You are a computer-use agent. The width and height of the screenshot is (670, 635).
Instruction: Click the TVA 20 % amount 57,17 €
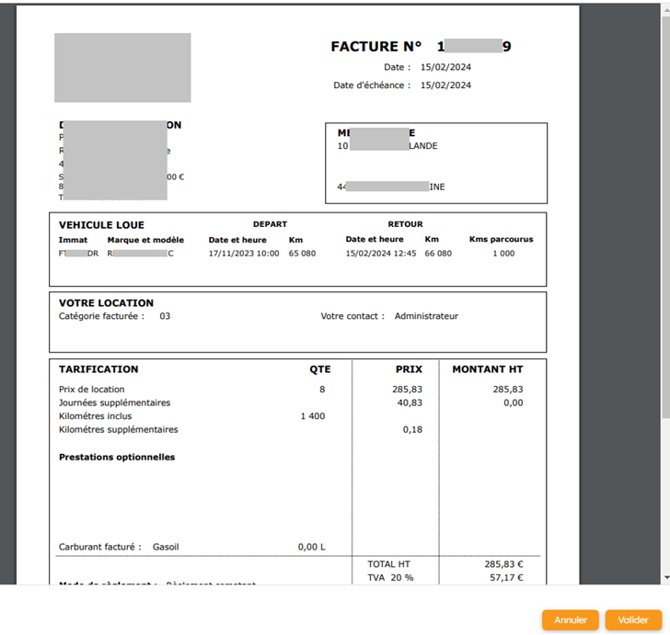(x=506, y=578)
